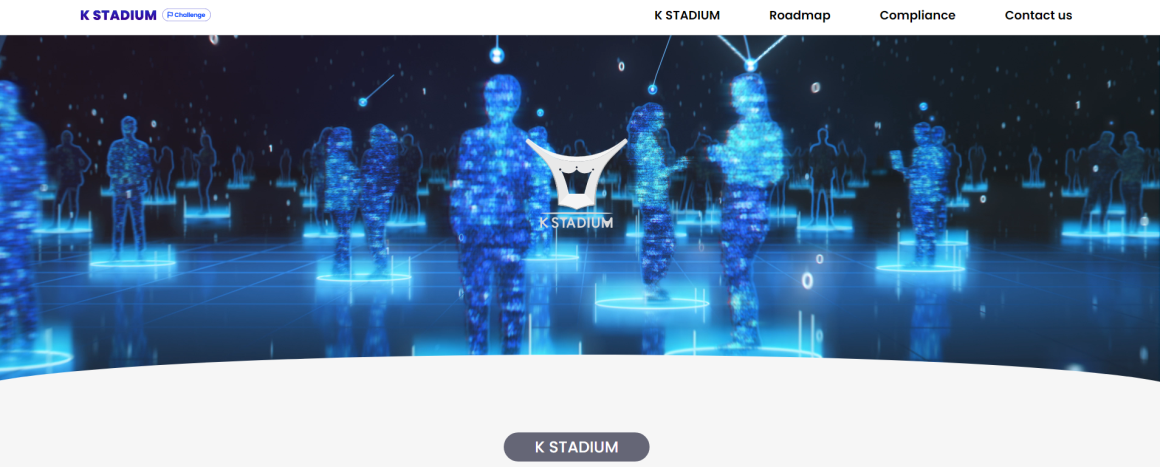Select K STADIUM in the navigation menu
This screenshot has width=1160, height=467.
pyautogui.click(x=687, y=15)
